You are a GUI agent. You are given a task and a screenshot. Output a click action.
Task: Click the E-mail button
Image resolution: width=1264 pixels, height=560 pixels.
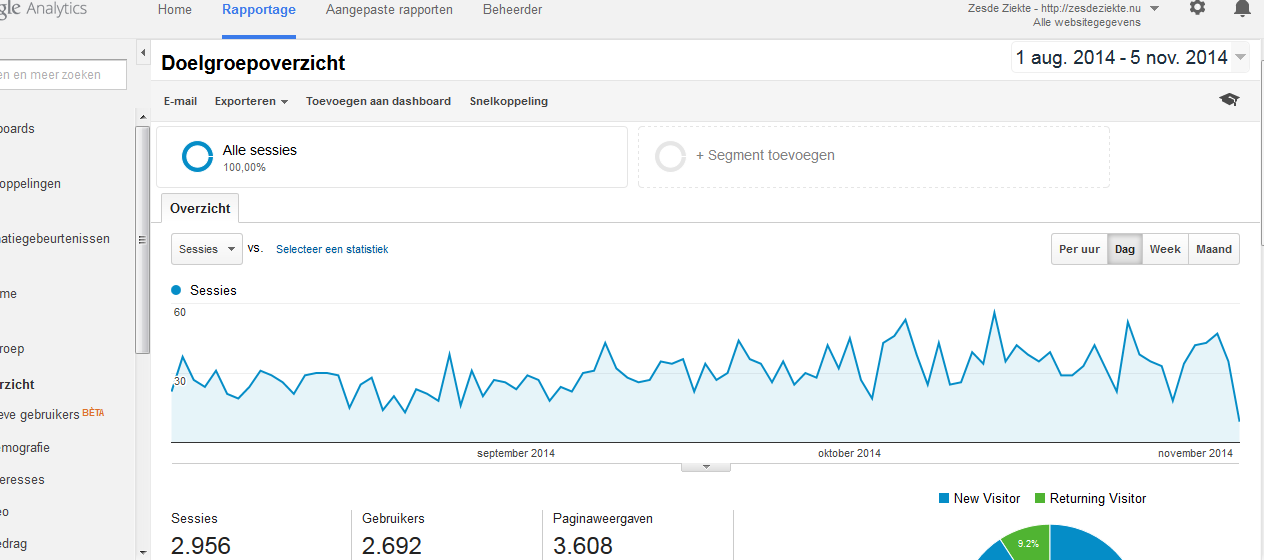click(180, 101)
